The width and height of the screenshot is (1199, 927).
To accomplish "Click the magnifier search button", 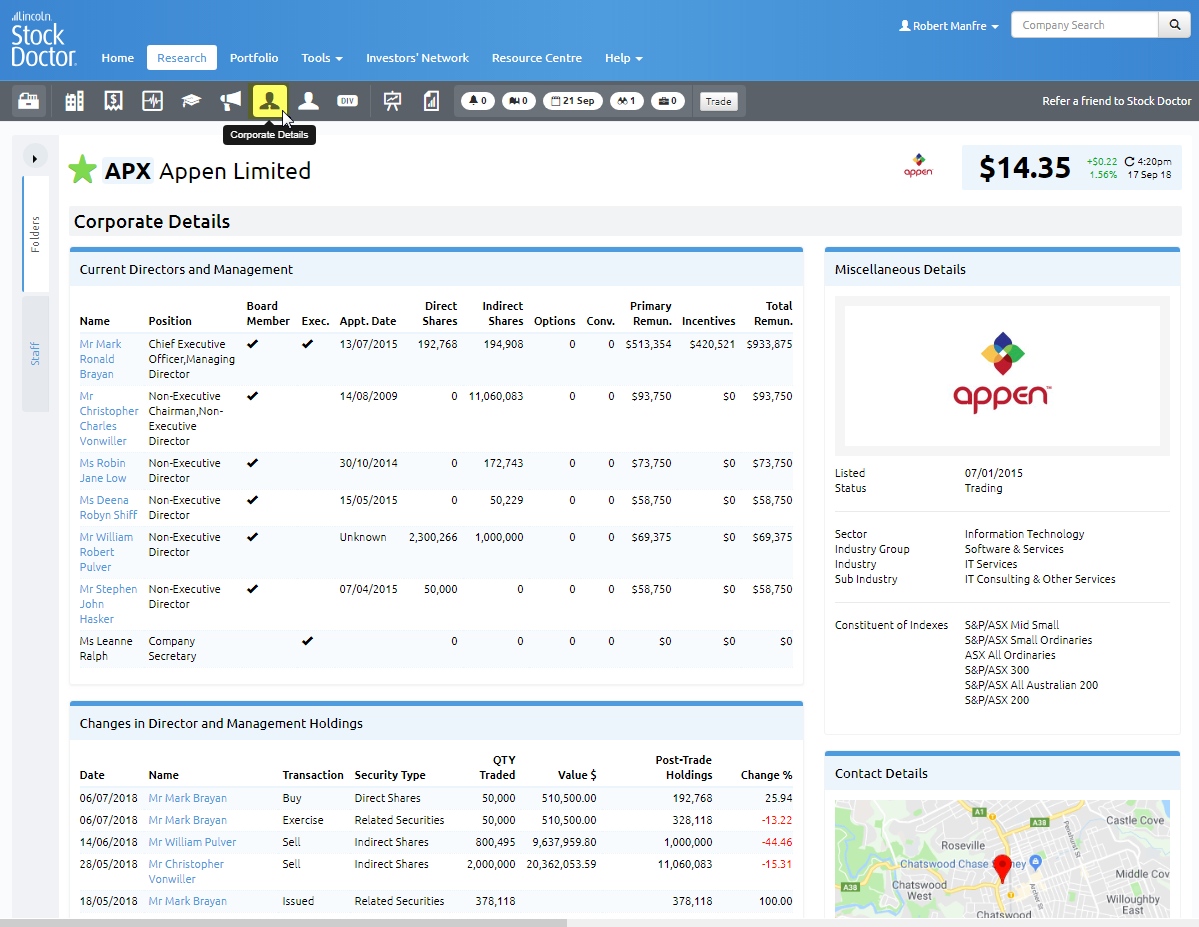I will pyautogui.click(x=1175, y=25).
